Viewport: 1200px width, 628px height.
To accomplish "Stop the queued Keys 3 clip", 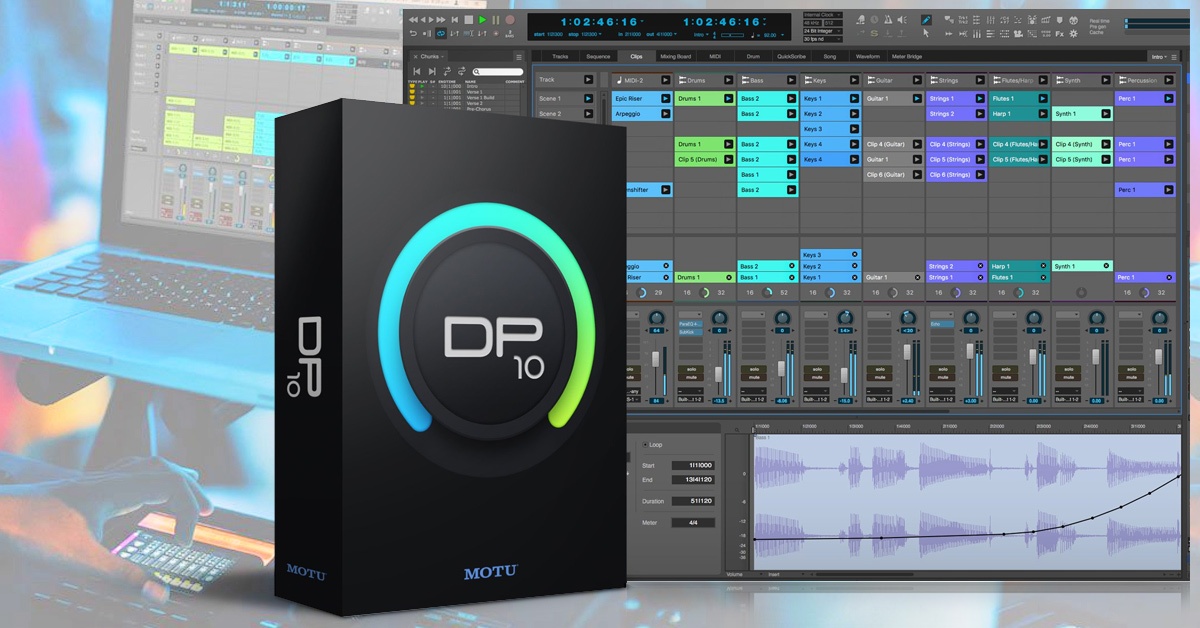I will pyautogui.click(x=854, y=255).
